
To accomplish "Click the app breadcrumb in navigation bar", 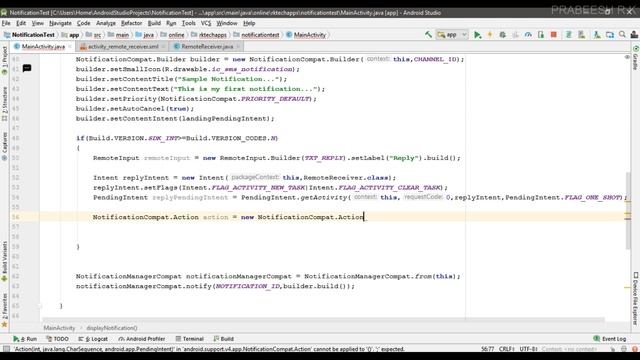I will (71, 35).
